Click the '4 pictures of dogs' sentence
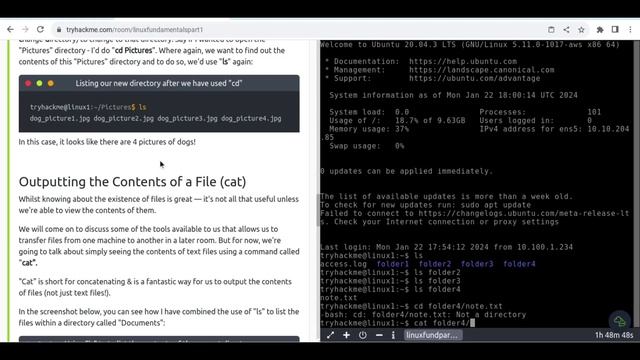Screen dimensions: 640x360 click(107, 142)
